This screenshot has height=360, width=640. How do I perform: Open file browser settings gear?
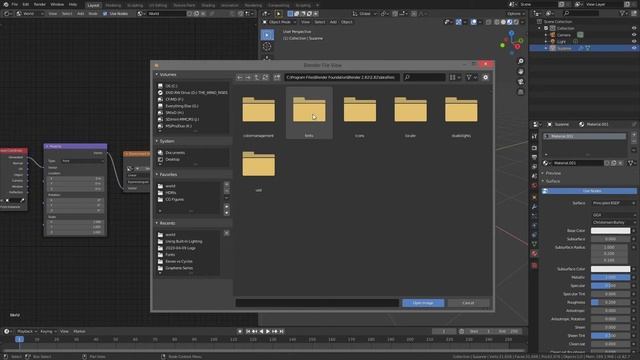pos(485,77)
